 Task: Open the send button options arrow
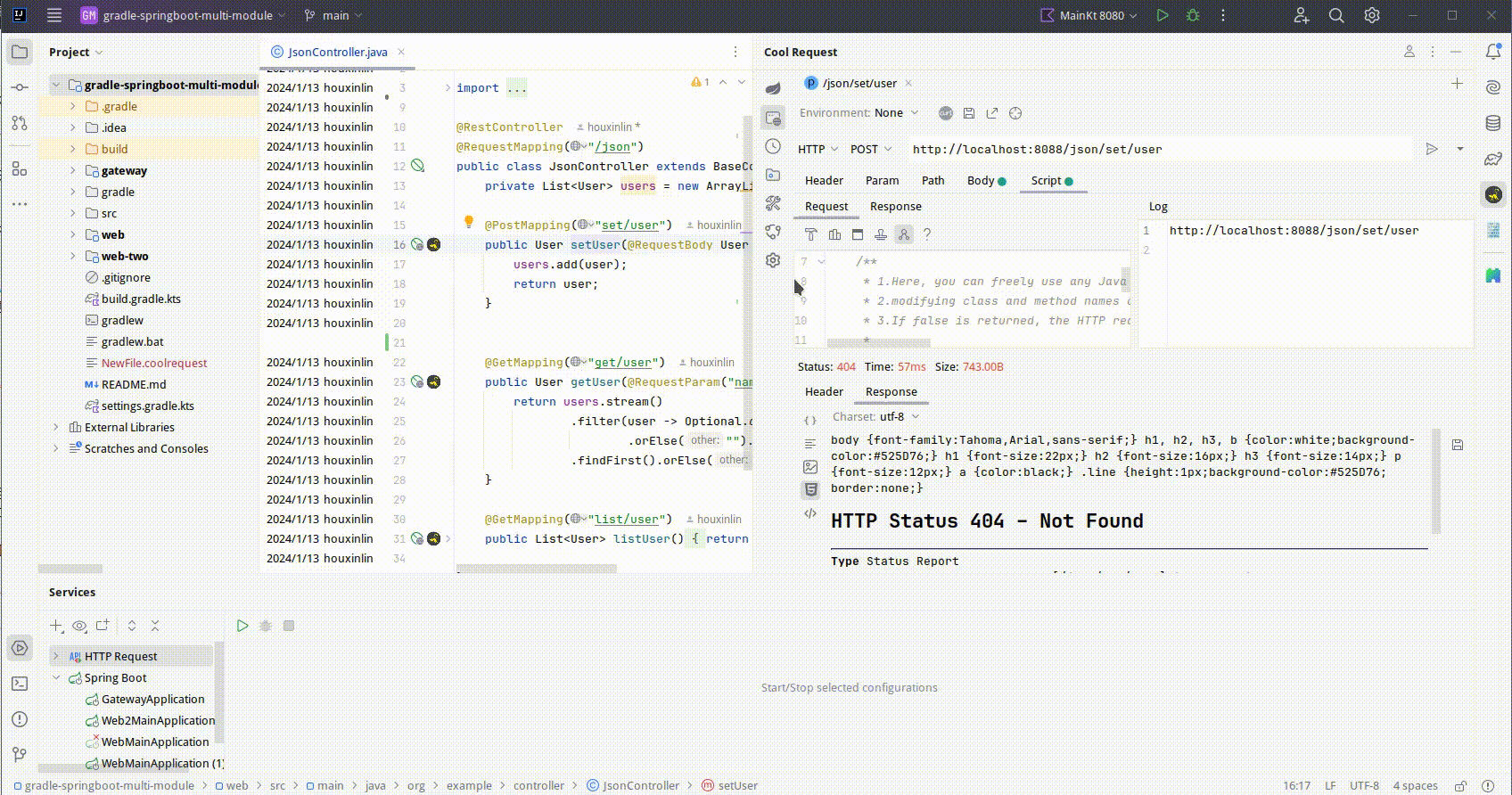click(x=1460, y=149)
